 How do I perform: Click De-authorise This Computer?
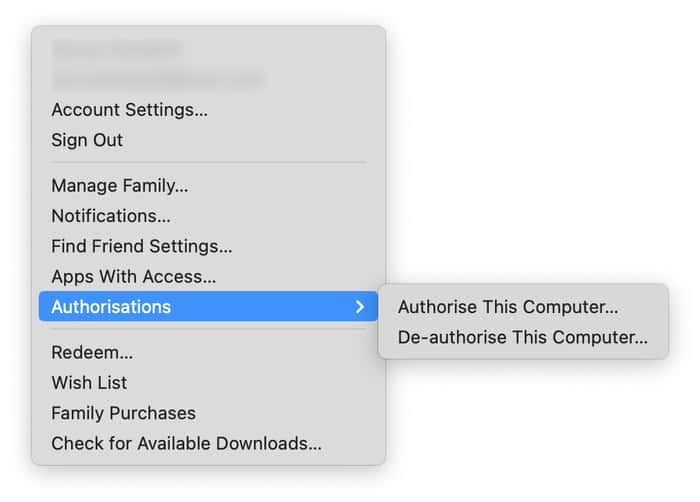(522, 338)
